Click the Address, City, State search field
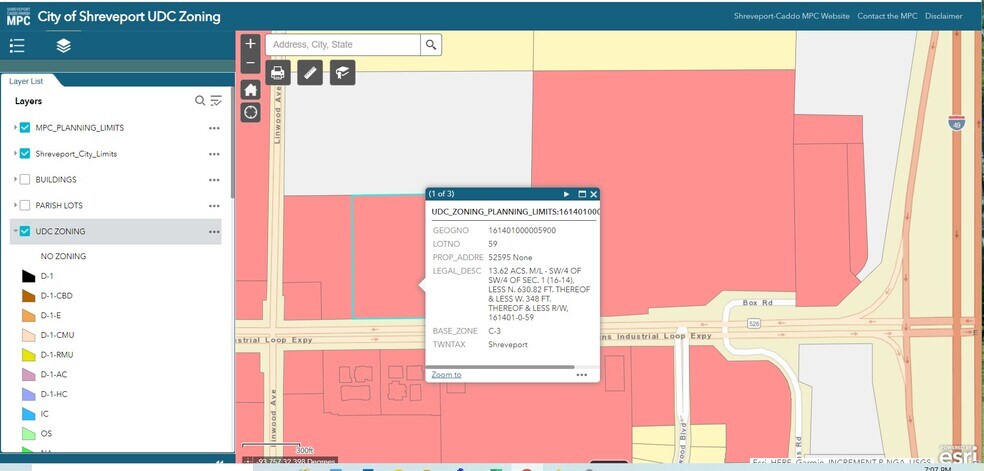This screenshot has height=471, width=984. pyautogui.click(x=343, y=45)
